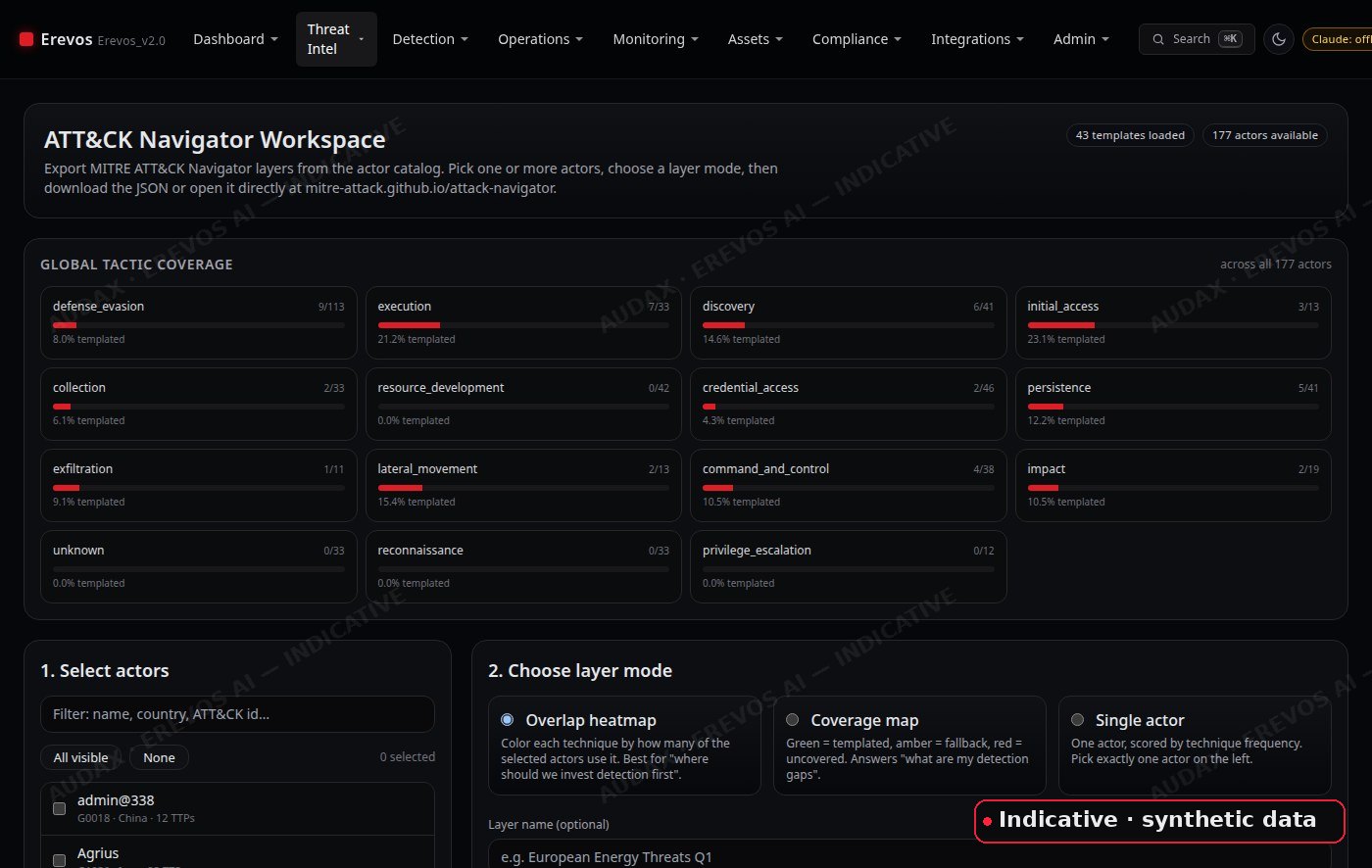The image size is (1372, 868).
Task: Toggle dark mode moon icon
Action: click(x=1279, y=39)
